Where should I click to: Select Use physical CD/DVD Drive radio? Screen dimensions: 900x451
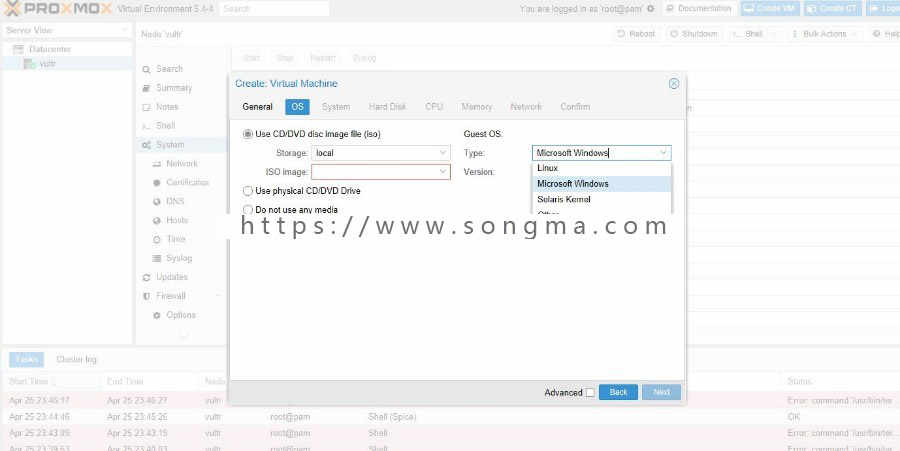tap(248, 190)
